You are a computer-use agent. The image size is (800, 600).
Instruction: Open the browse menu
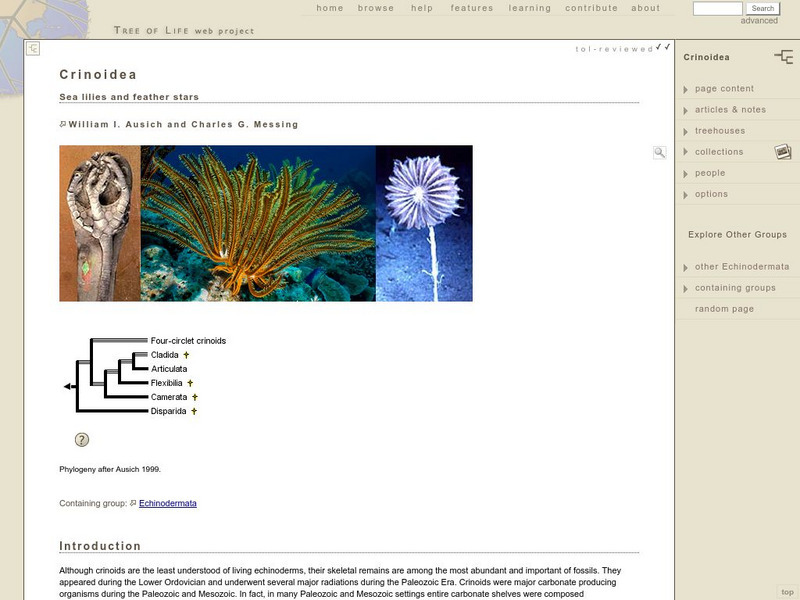(x=376, y=8)
